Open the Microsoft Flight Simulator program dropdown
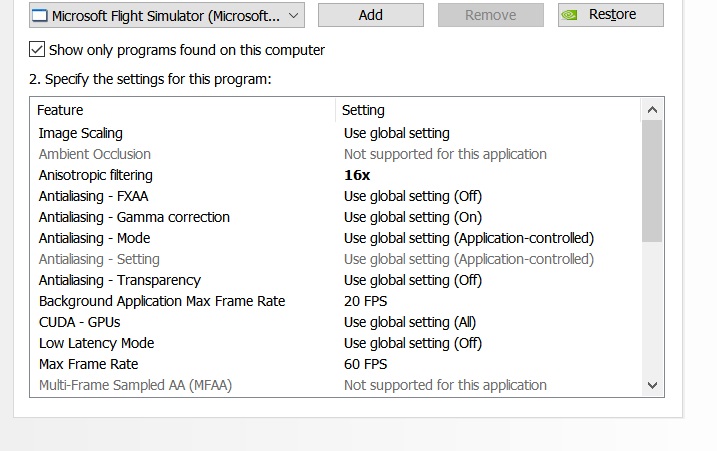Viewport: 717px width, 451px height. click(167, 16)
